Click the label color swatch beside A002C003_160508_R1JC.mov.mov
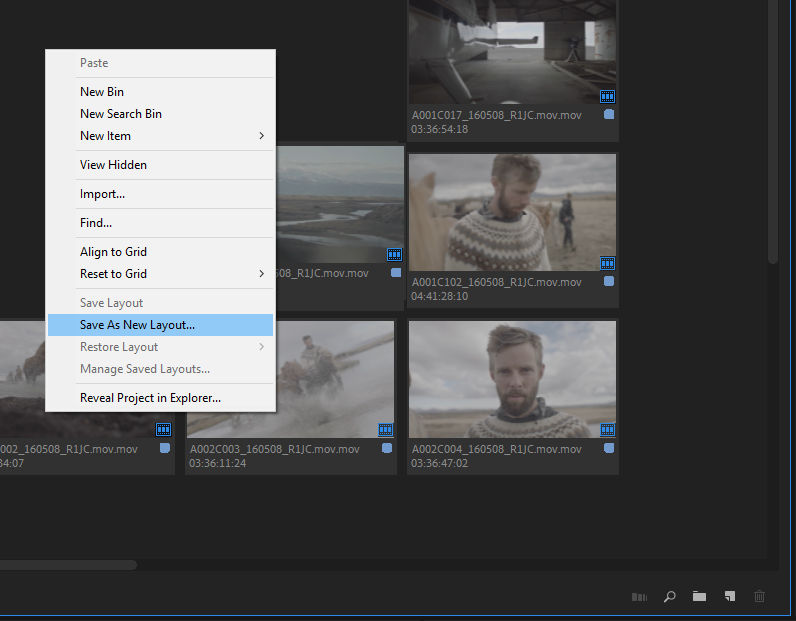This screenshot has height=621, width=796. coord(387,448)
